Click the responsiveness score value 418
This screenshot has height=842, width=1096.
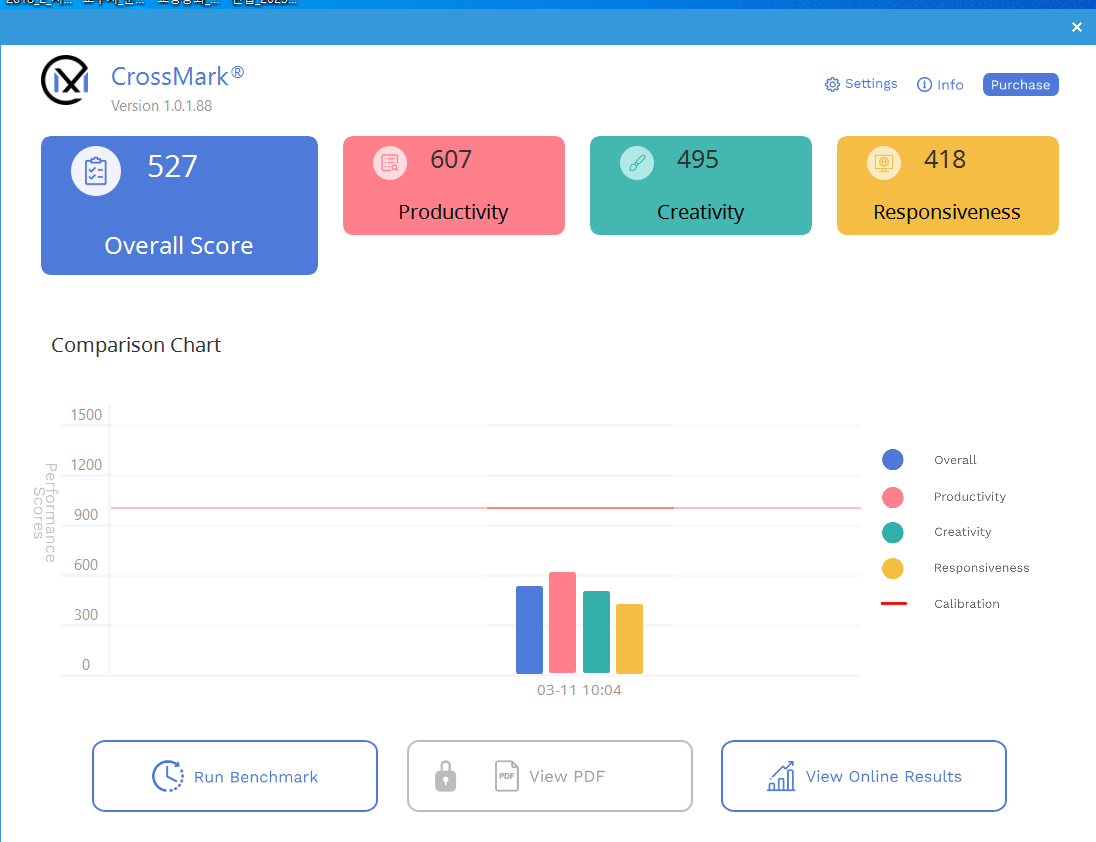pos(944,159)
